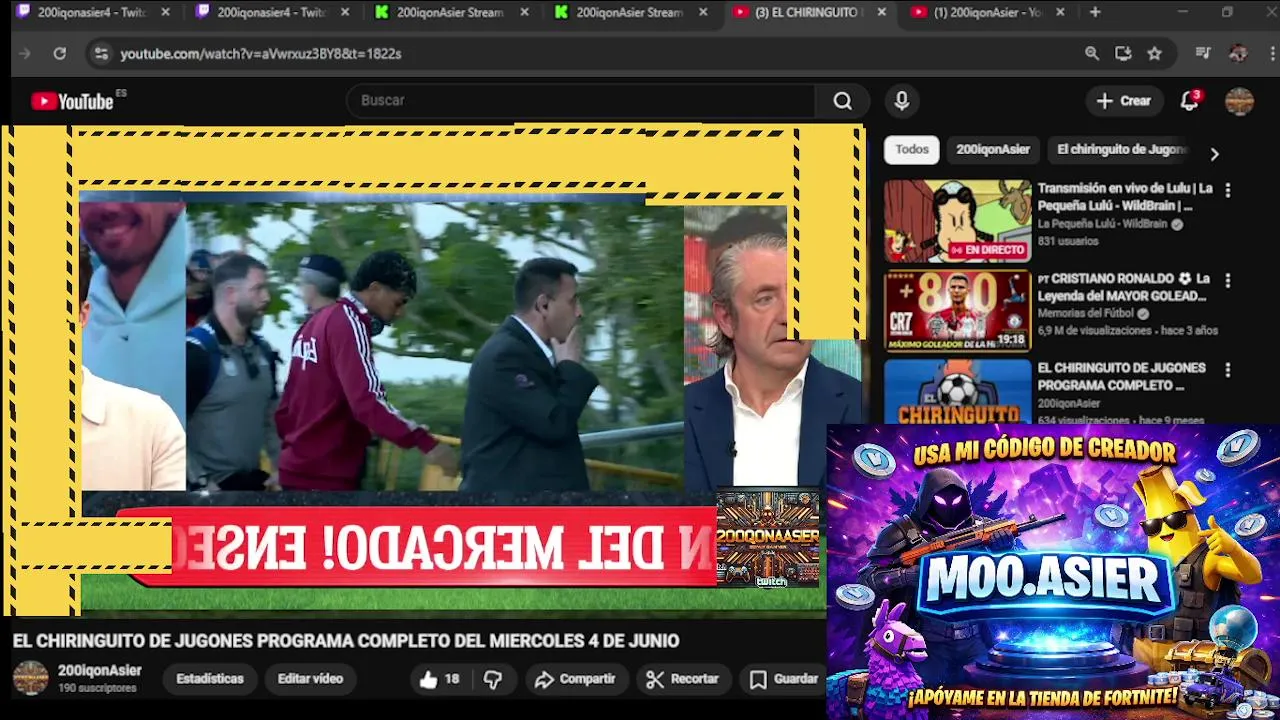The width and height of the screenshot is (1280, 720).
Task: Open the media control icon in Chrome toolbar
Action: (x=1203, y=54)
